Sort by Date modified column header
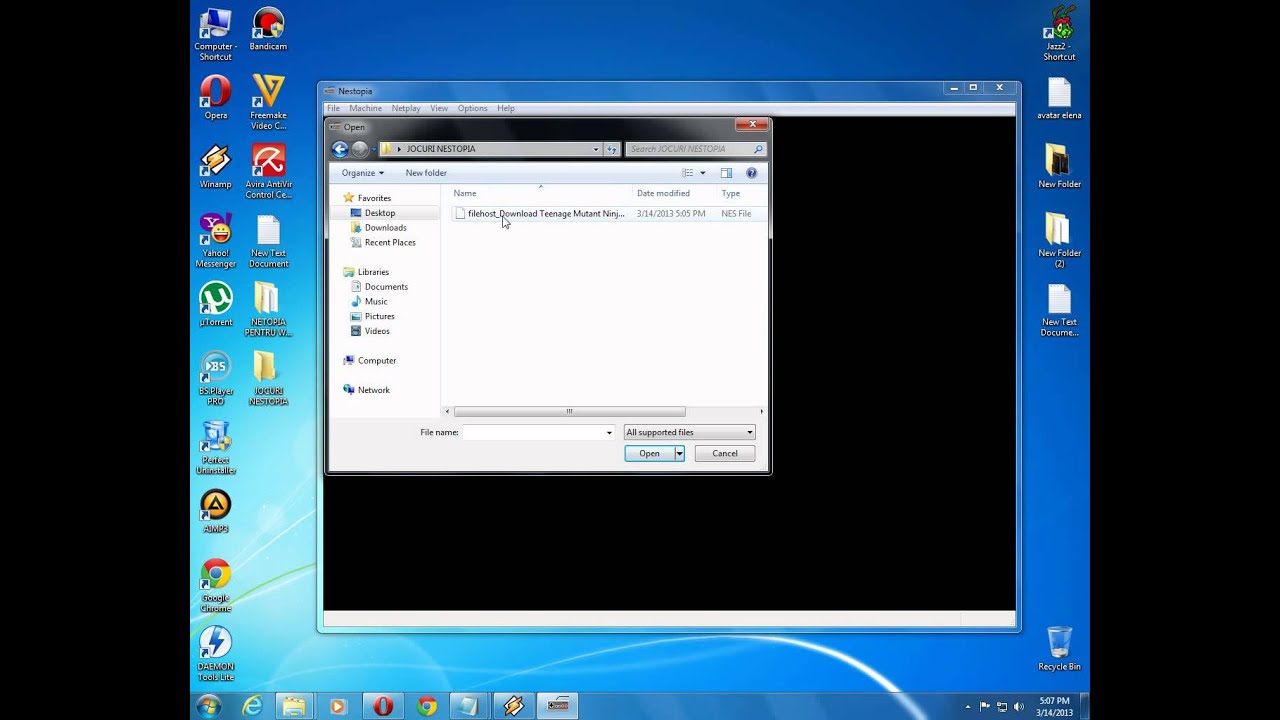This screenshot has height=720, width=1280. pos(663,193)
